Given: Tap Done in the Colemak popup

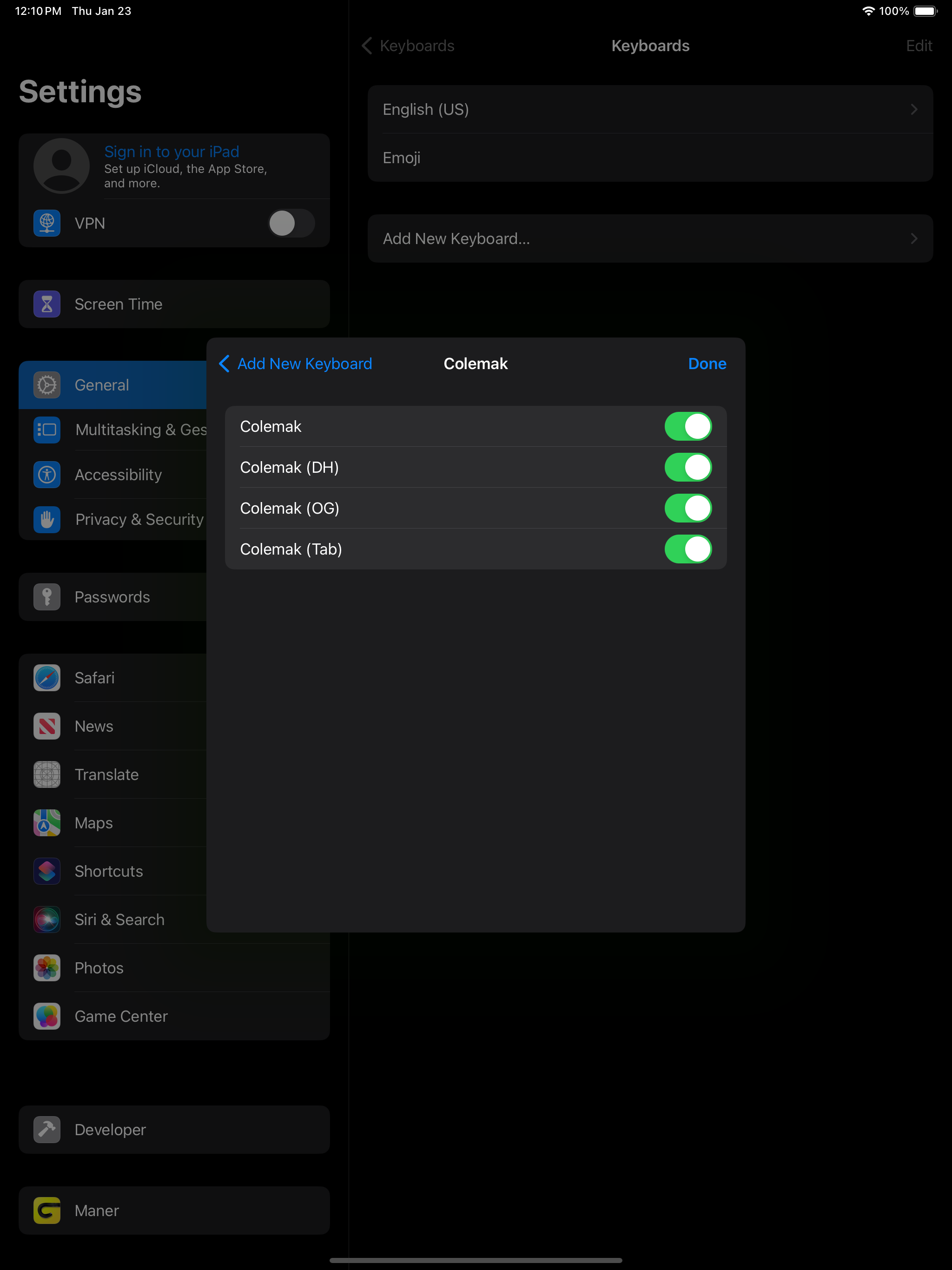Looking at the screenshot, I should [707, 364].
